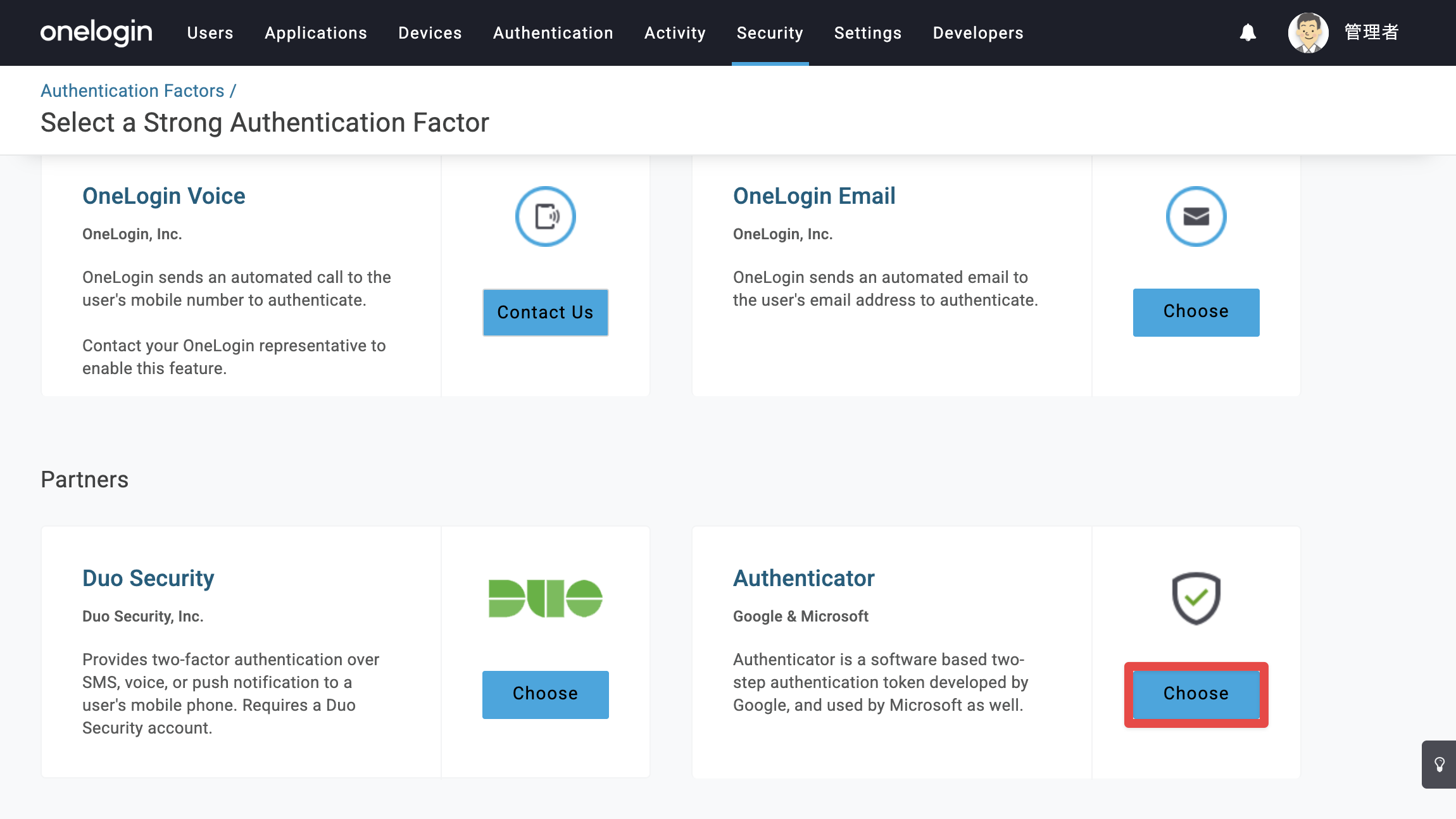The image size is (1456, 819).
Task: Choose the Duo Security factor
Action: tap(546, 695)
